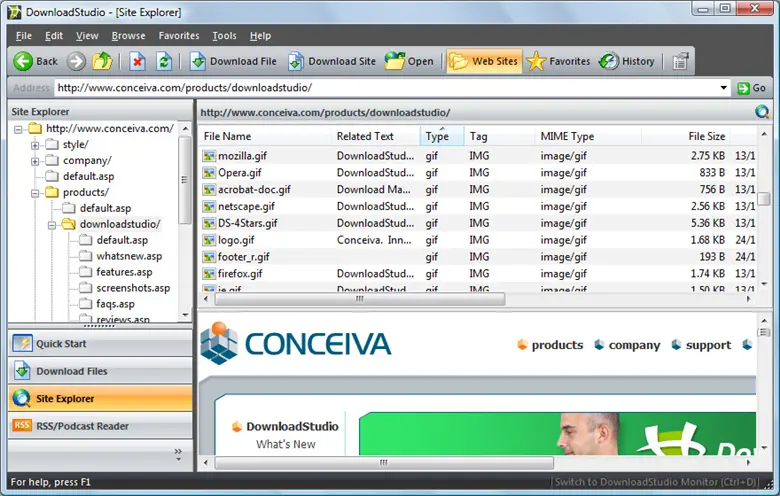Click the DS-4Stars.gif file icon
Screen dimensions: 780x496
[x=208, y=223]
